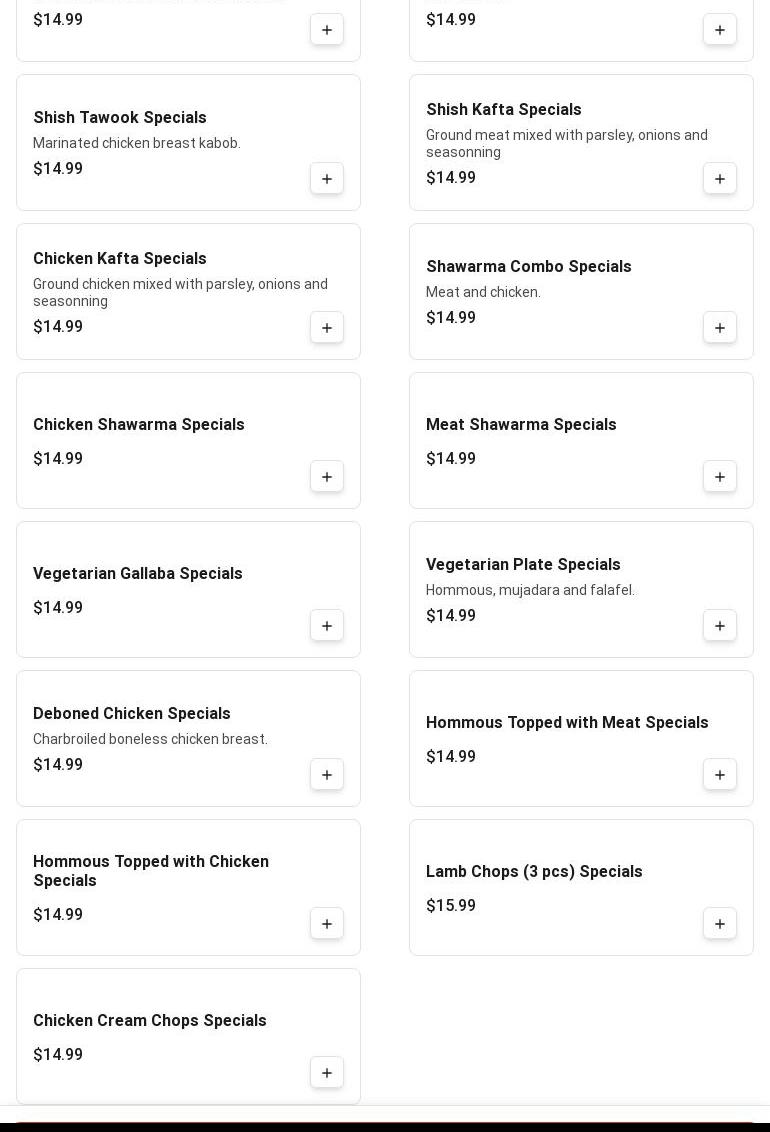This screenshot has width=770, height=1132.
Task: Add Lamb Chops (3 pcs) Specials
Action: tap(720, 924)
